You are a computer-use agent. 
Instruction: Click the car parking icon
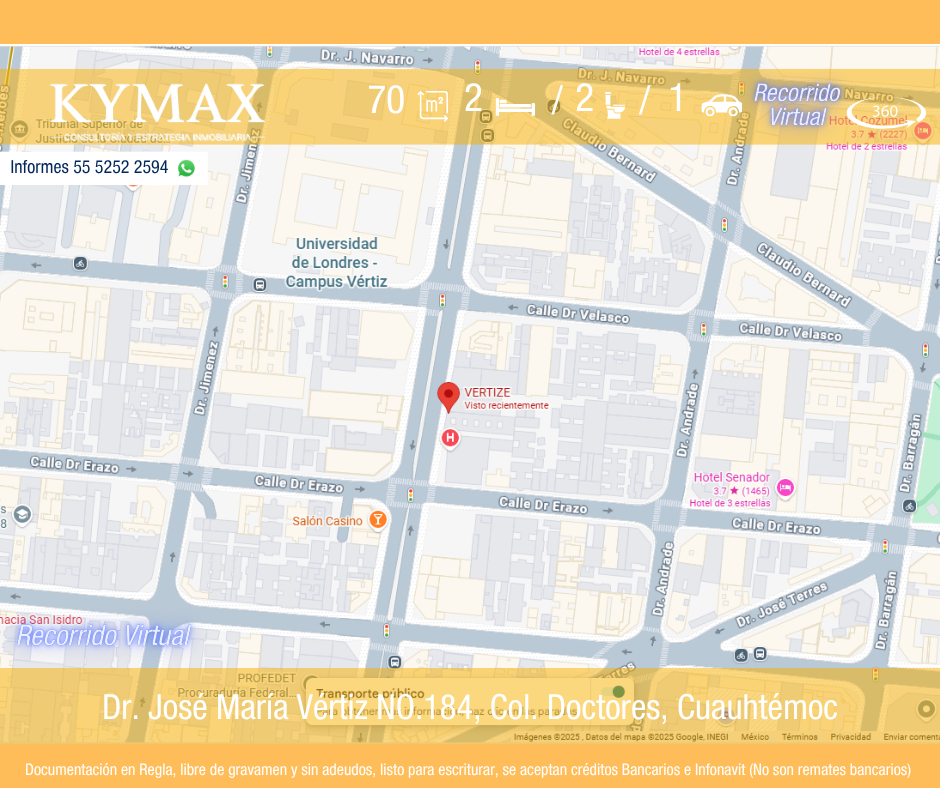(721, 104)
